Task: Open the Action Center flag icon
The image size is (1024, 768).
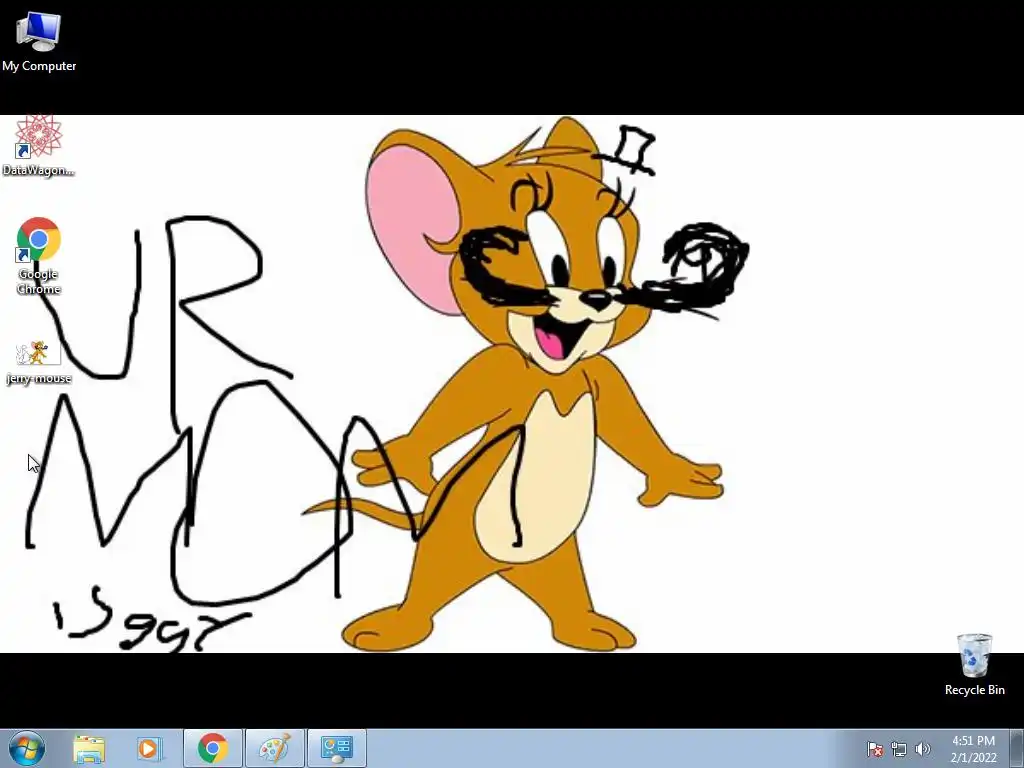Action: point(875,749)
